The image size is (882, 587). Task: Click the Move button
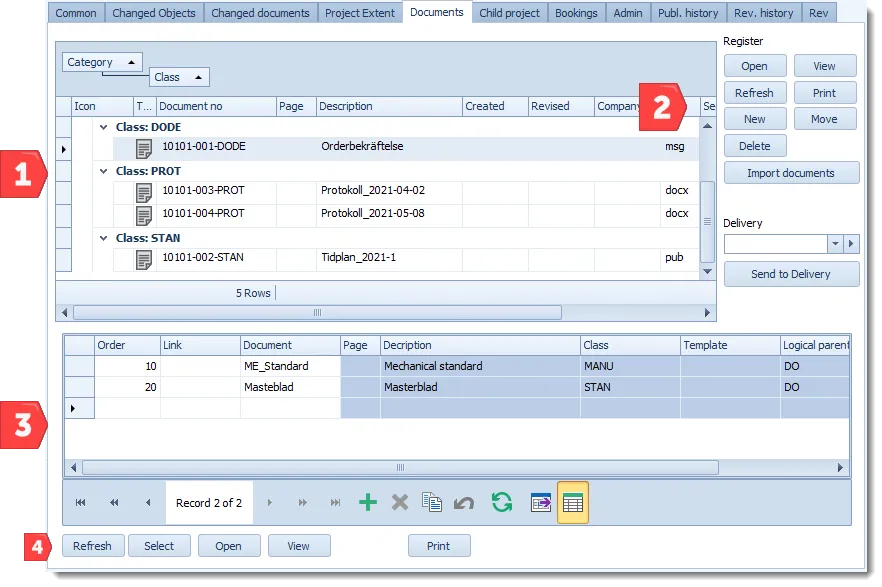click(825, 119)
